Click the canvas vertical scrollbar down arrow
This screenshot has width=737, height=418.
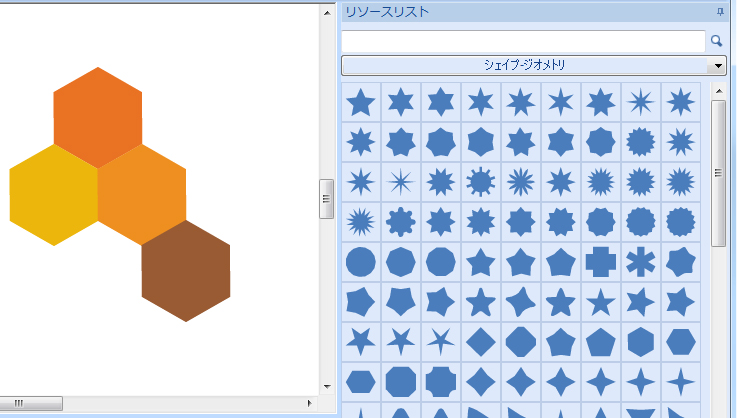tap(327, 386)
